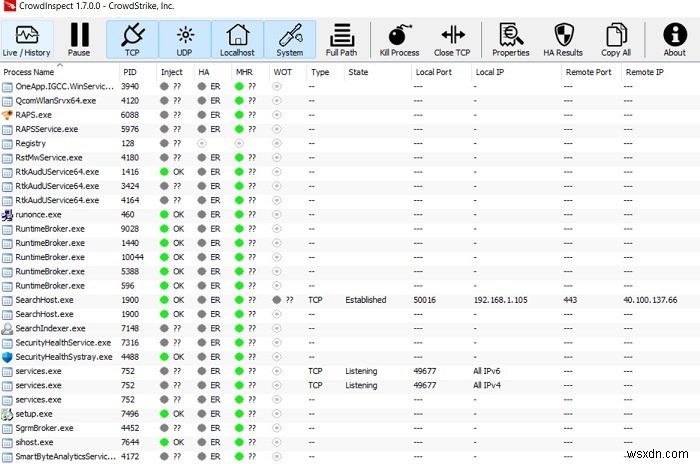Click local IP 192.168.1.105
This screenshot has height=464, width=700.
(x=500, y=300)
